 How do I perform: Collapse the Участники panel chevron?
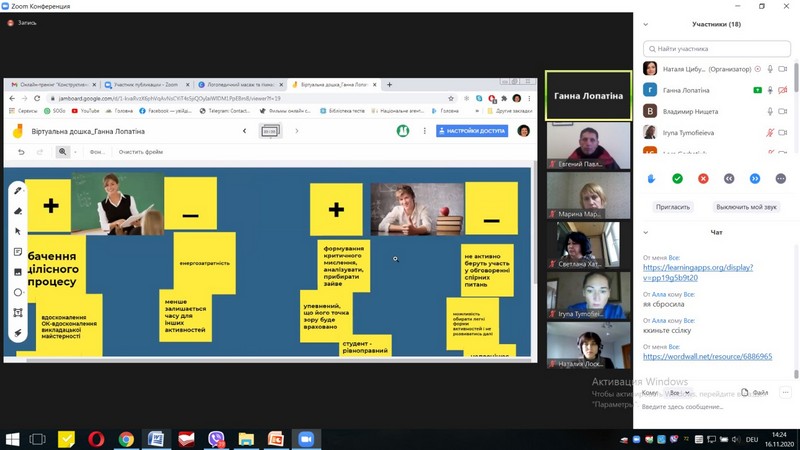coord(645,24)
